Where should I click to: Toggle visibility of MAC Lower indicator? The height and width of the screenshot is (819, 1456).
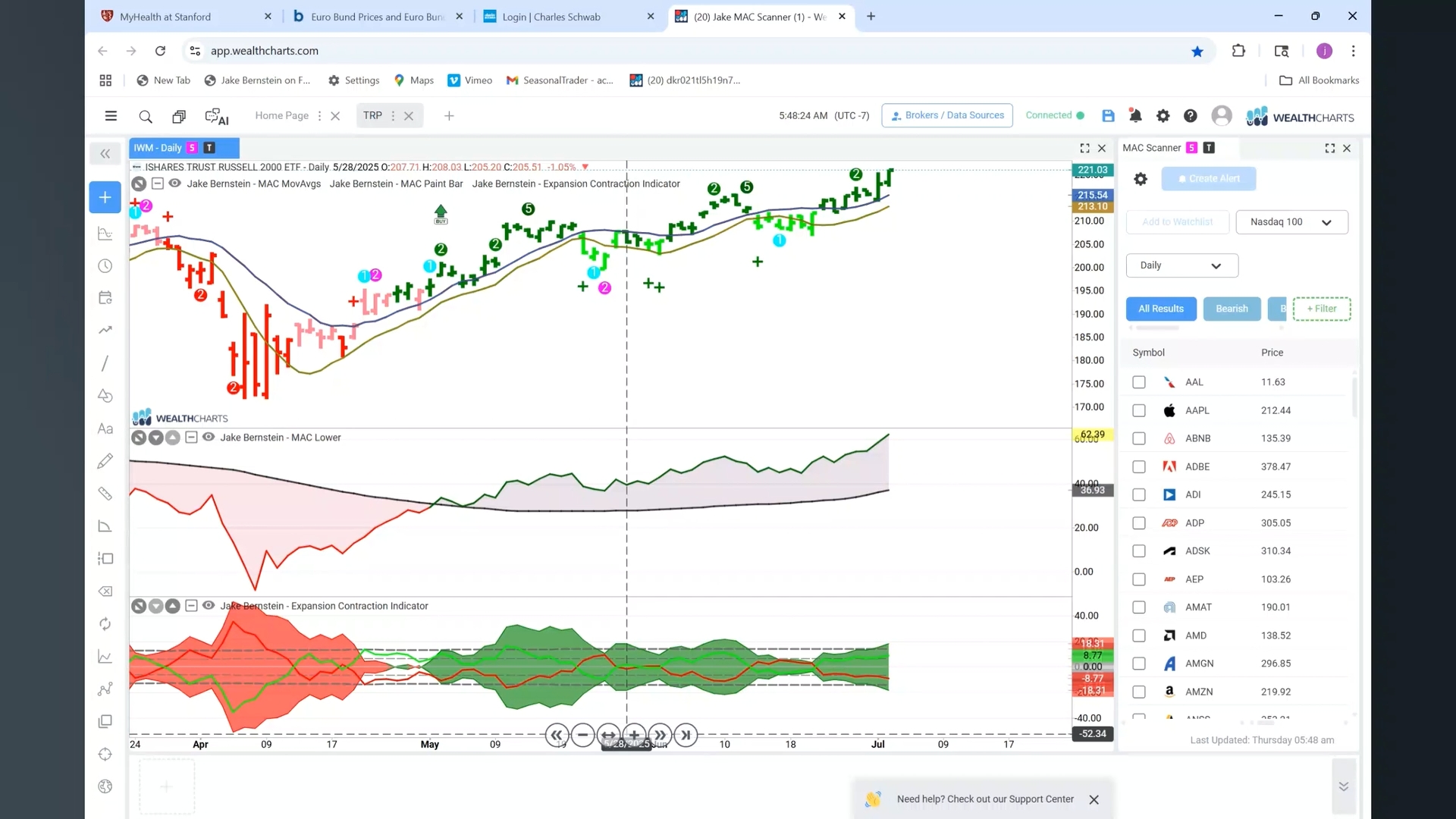coord(208,438)
